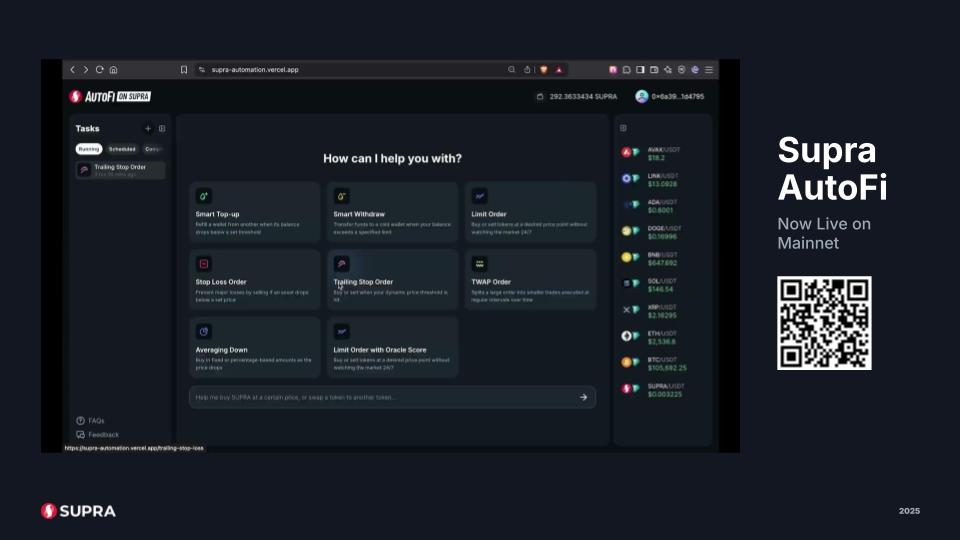Select the Scheduled tasks tab
This screenshot has height=540, width=960.
(x=122, y=149)
